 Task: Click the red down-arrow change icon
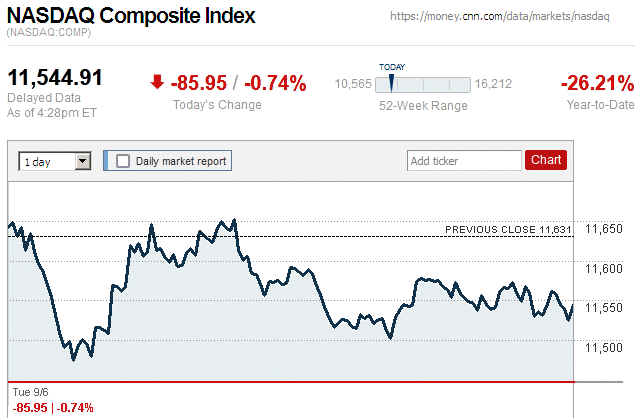click(x=156, y=83)
